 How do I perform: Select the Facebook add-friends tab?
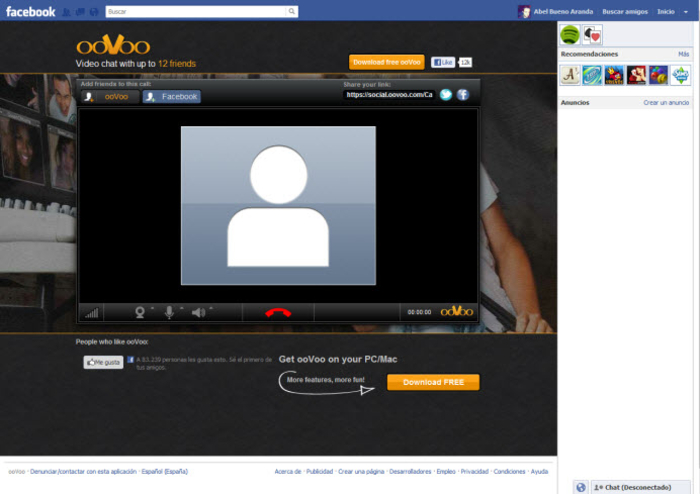172,96
